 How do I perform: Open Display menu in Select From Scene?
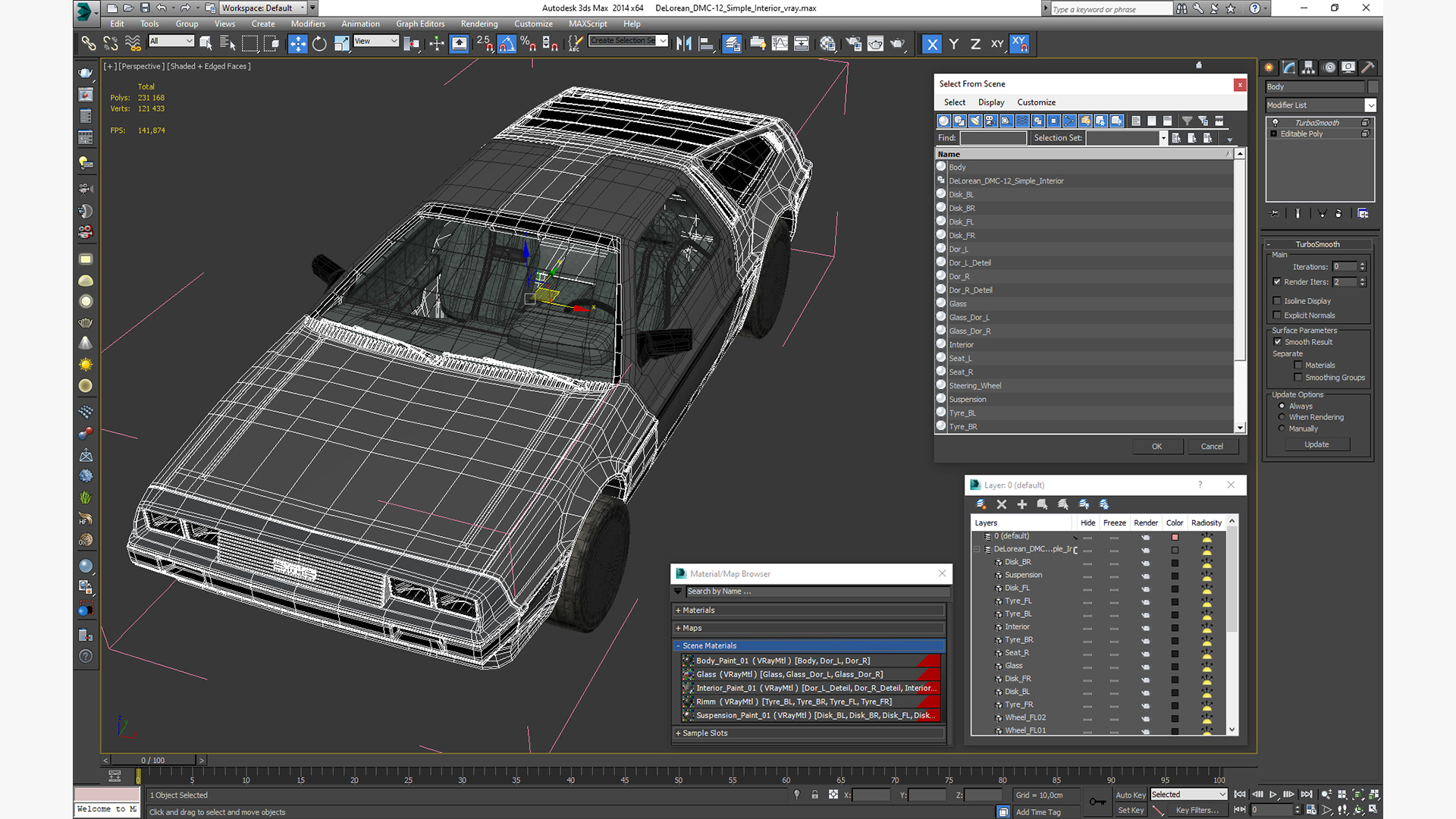click(990, 102)
